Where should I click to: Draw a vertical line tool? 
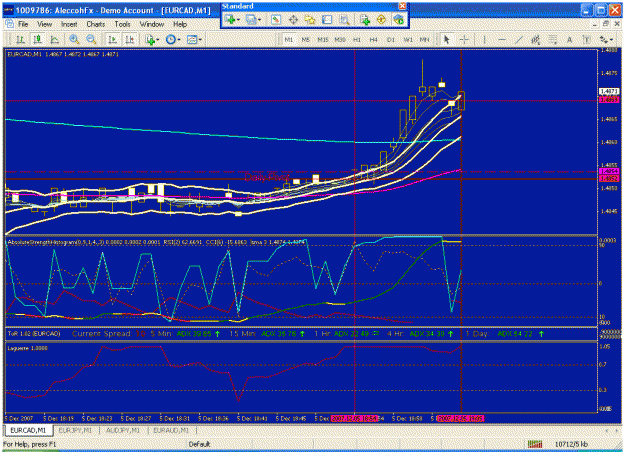(x=484, y=39)
